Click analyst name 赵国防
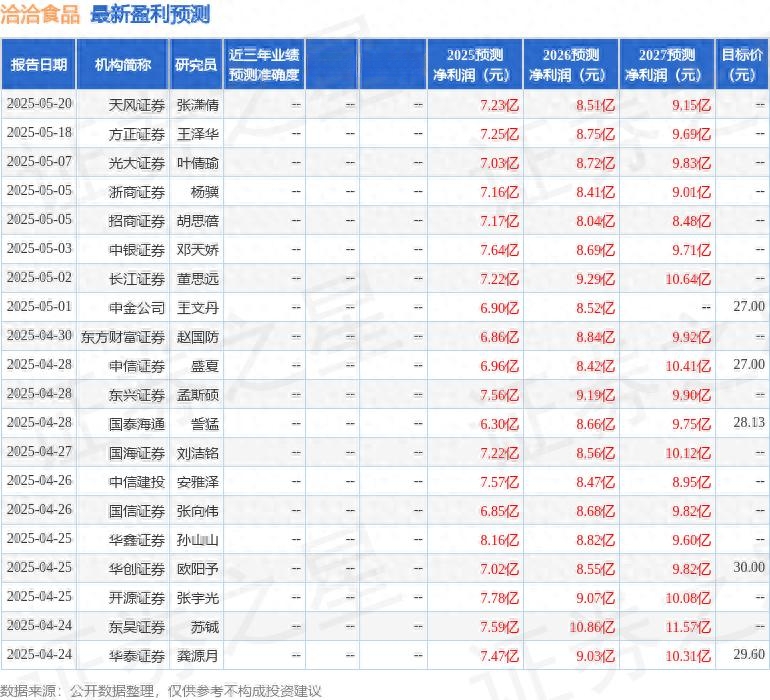This screenshot has height=700, width=770. 197,337
